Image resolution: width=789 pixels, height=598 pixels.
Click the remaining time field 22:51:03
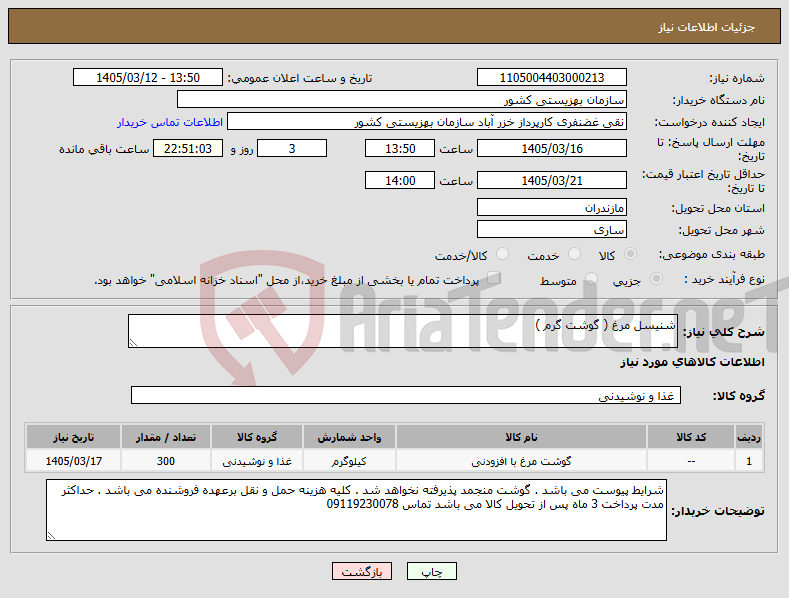tap(188, 148)
